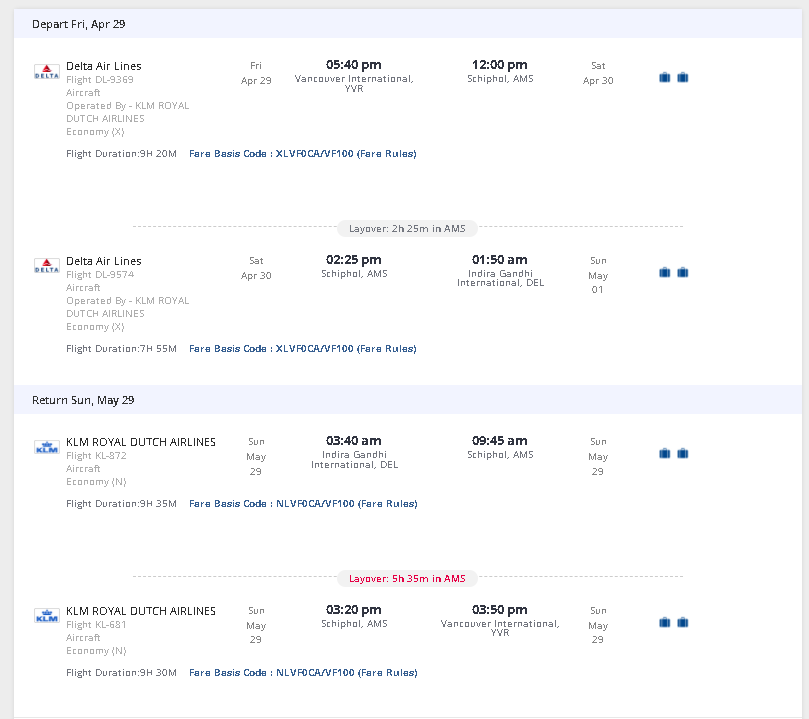The width and height of the screenshot is (809, 719).
Task: Click the left baggage icon for flight KL-681
Action: click(x=665, y=622)
